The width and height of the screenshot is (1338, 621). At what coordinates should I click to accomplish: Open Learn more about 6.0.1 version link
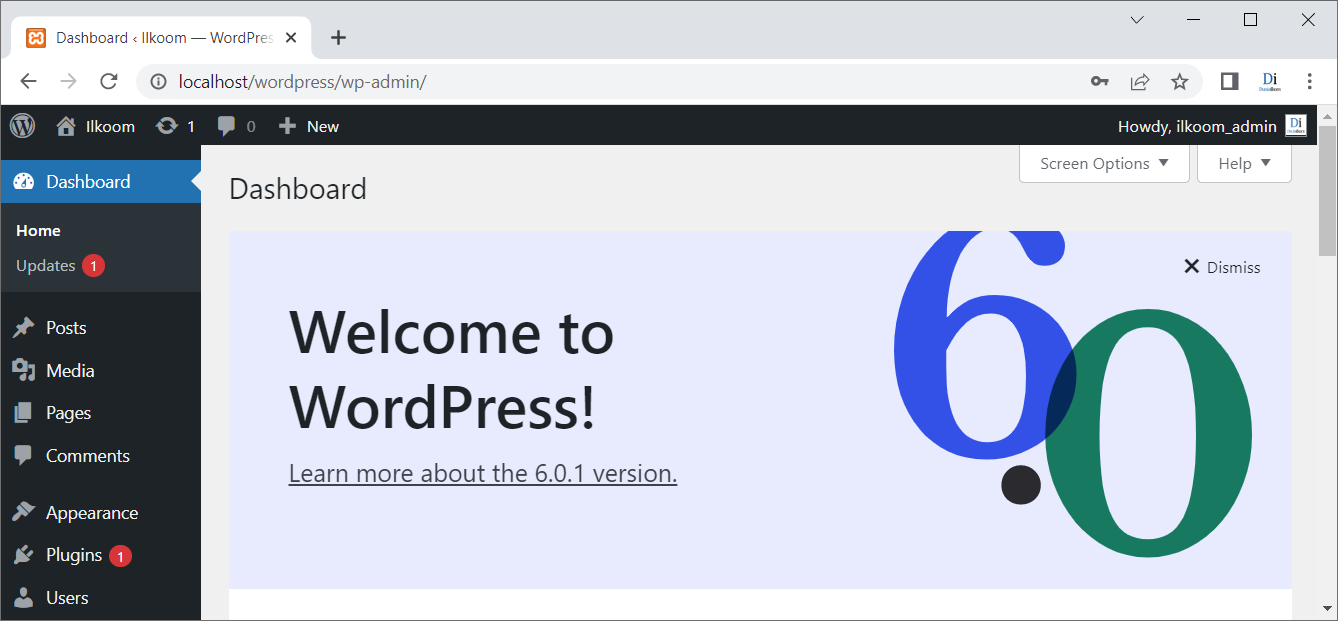pyautogui.click(x=483, y=474)
